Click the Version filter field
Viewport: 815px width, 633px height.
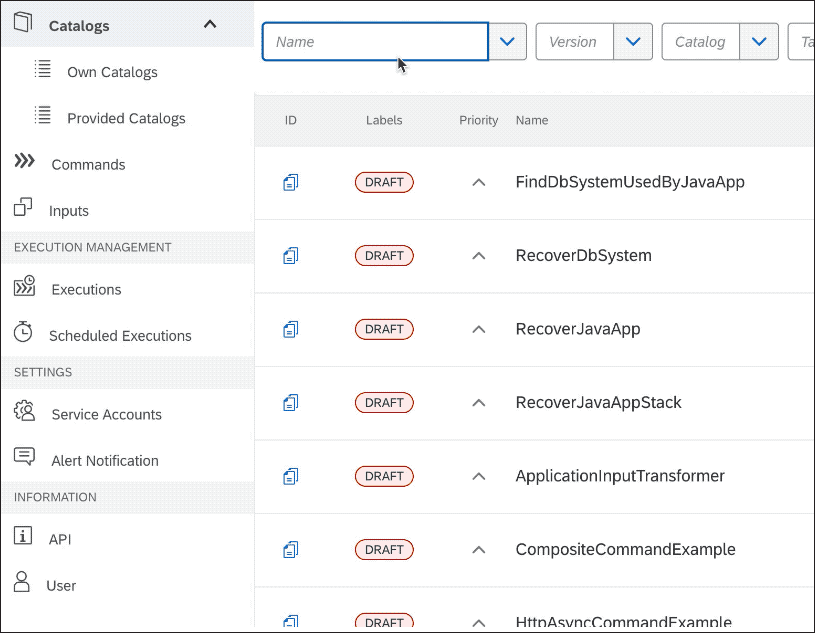(x=574, y=42)
